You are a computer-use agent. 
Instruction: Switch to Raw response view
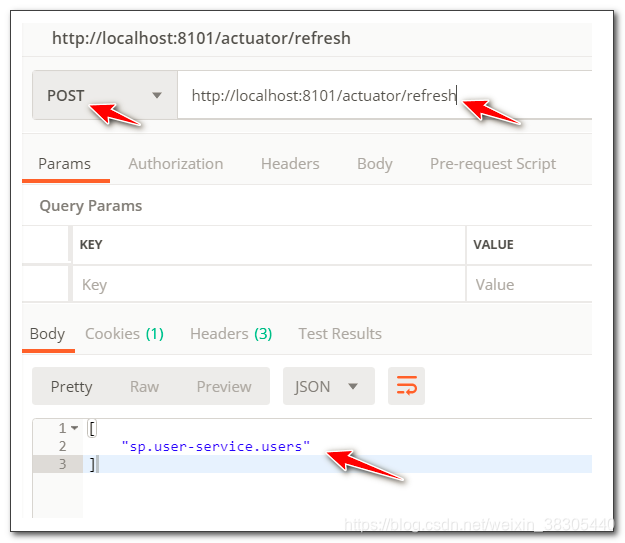[x=144, y=387]
